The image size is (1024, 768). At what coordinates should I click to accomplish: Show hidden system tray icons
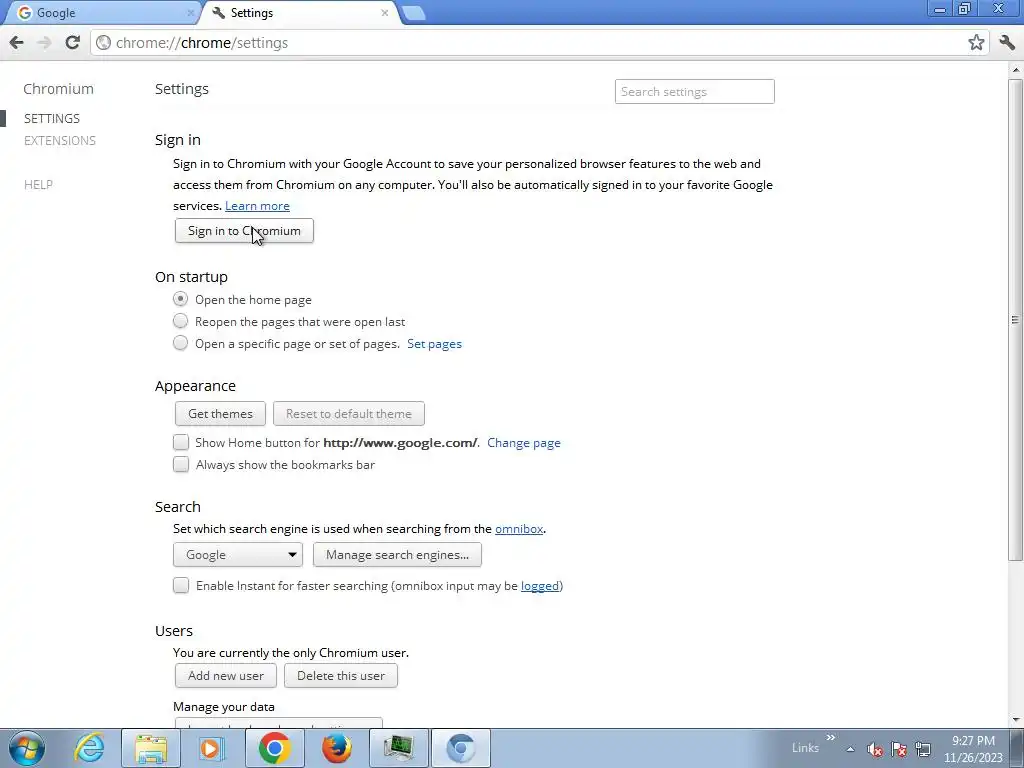(850, 749)
